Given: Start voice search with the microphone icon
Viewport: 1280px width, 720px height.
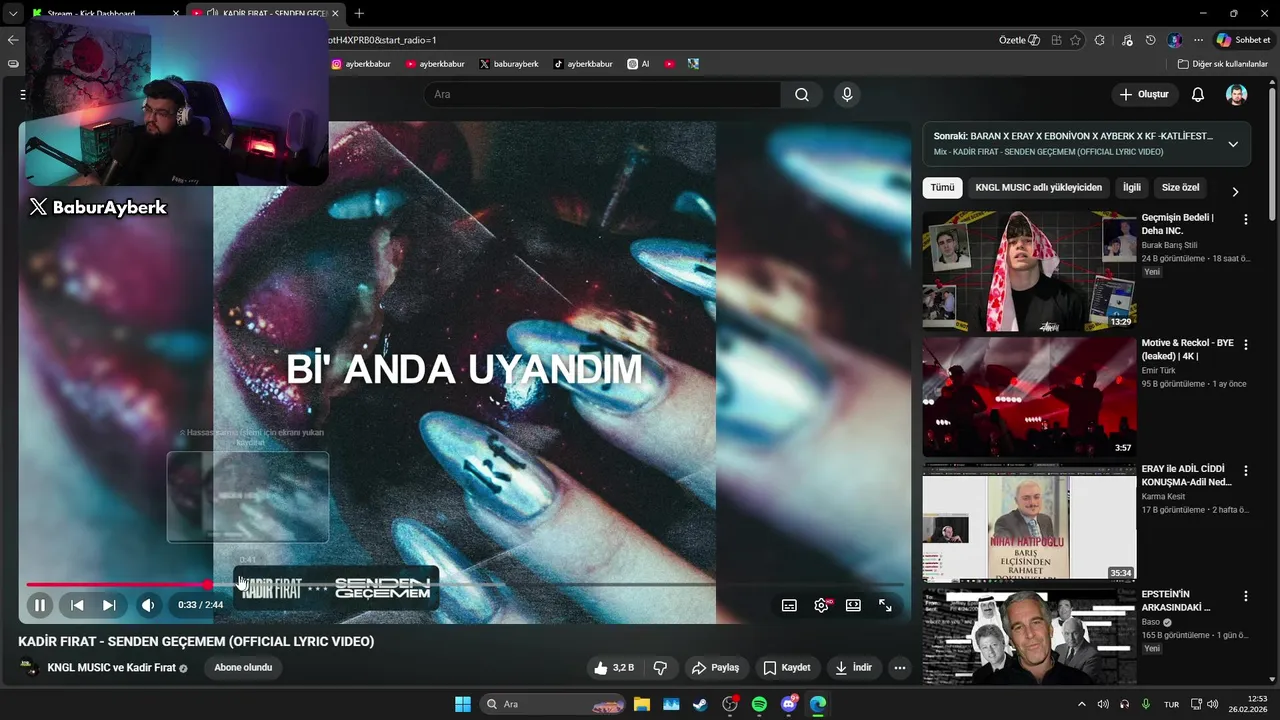Looking at the screenshot, I should click(847, 94).
